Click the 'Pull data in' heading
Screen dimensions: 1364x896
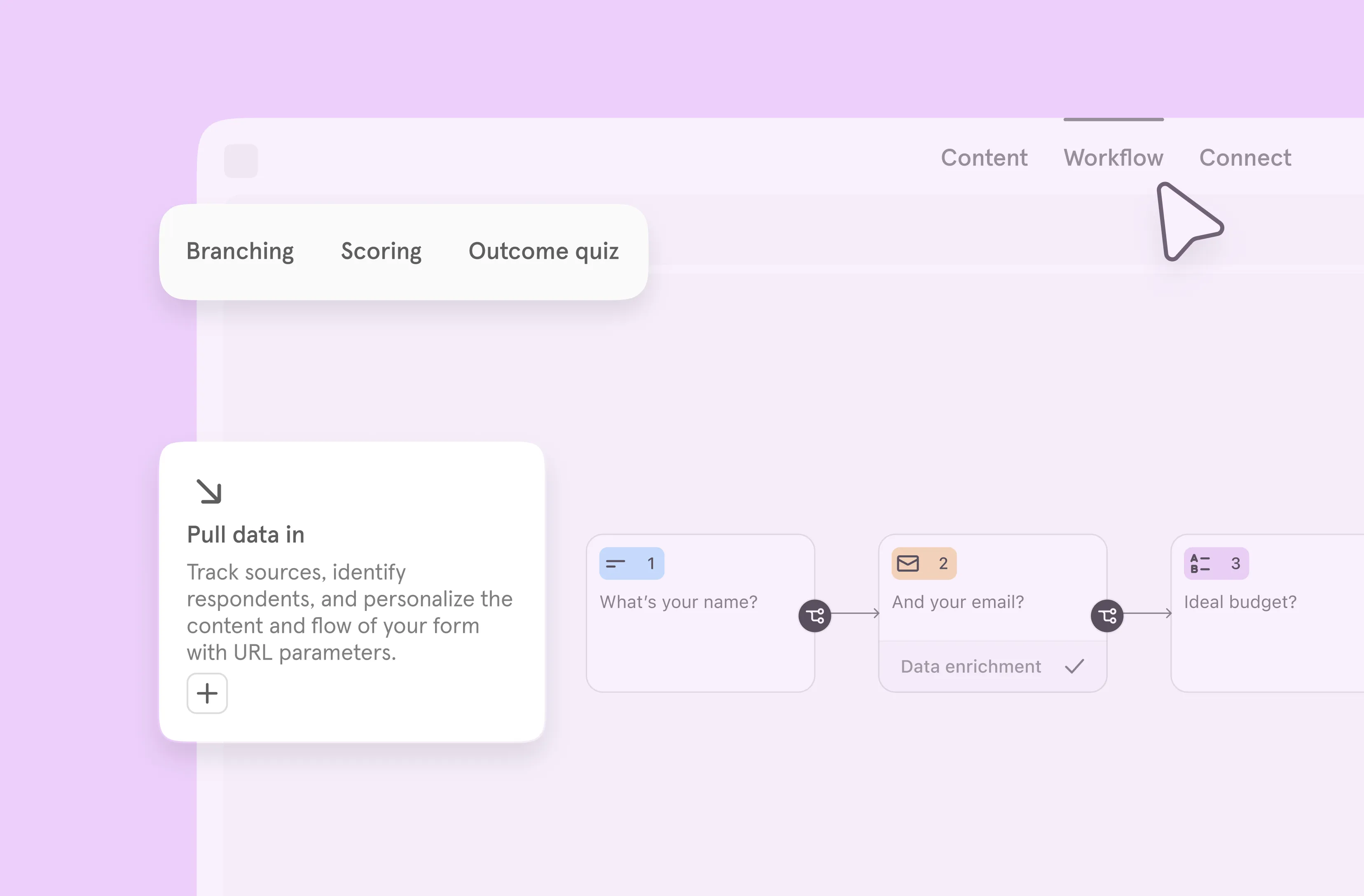click(x=245, y=534)
